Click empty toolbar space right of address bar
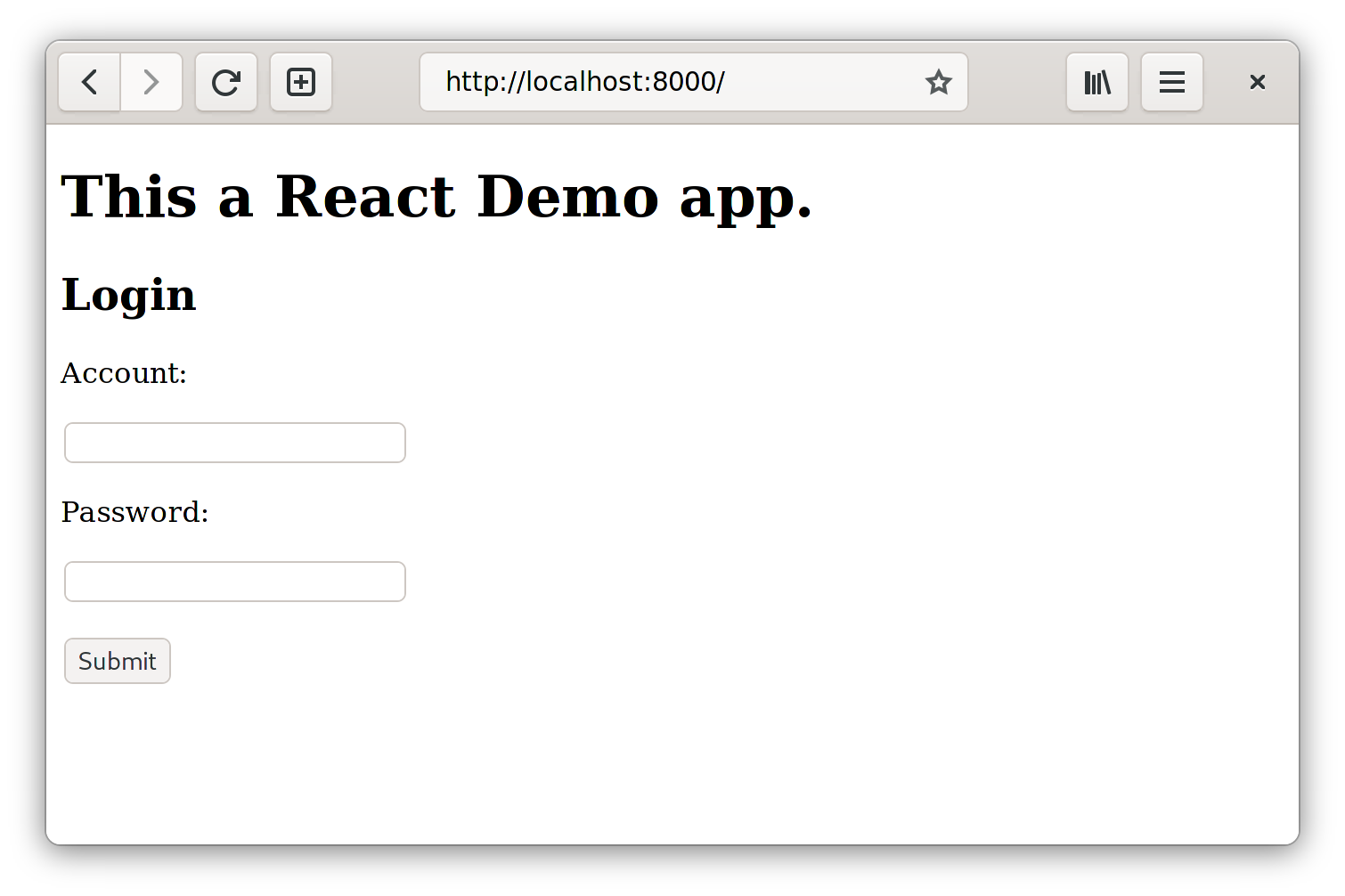Image resolution: width=1345 pixels, height=896 pixels. pyautogui.click(x=1017, y=82)
